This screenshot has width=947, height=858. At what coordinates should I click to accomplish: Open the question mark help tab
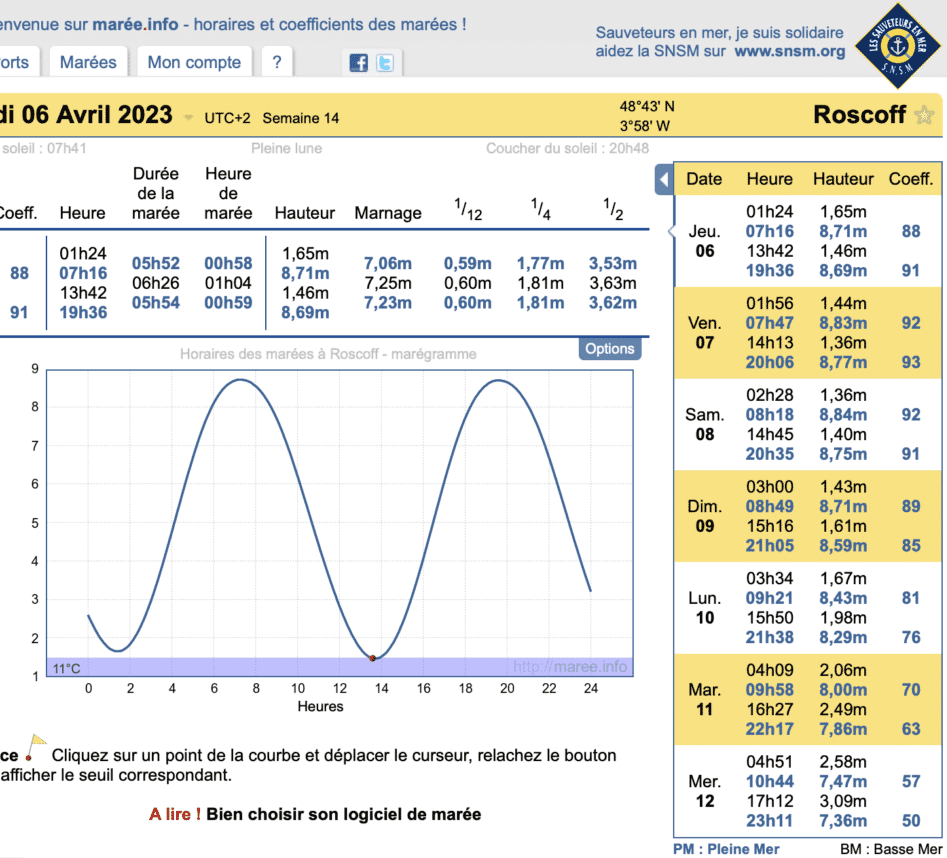pyautogui.click(x=277, y=62)
